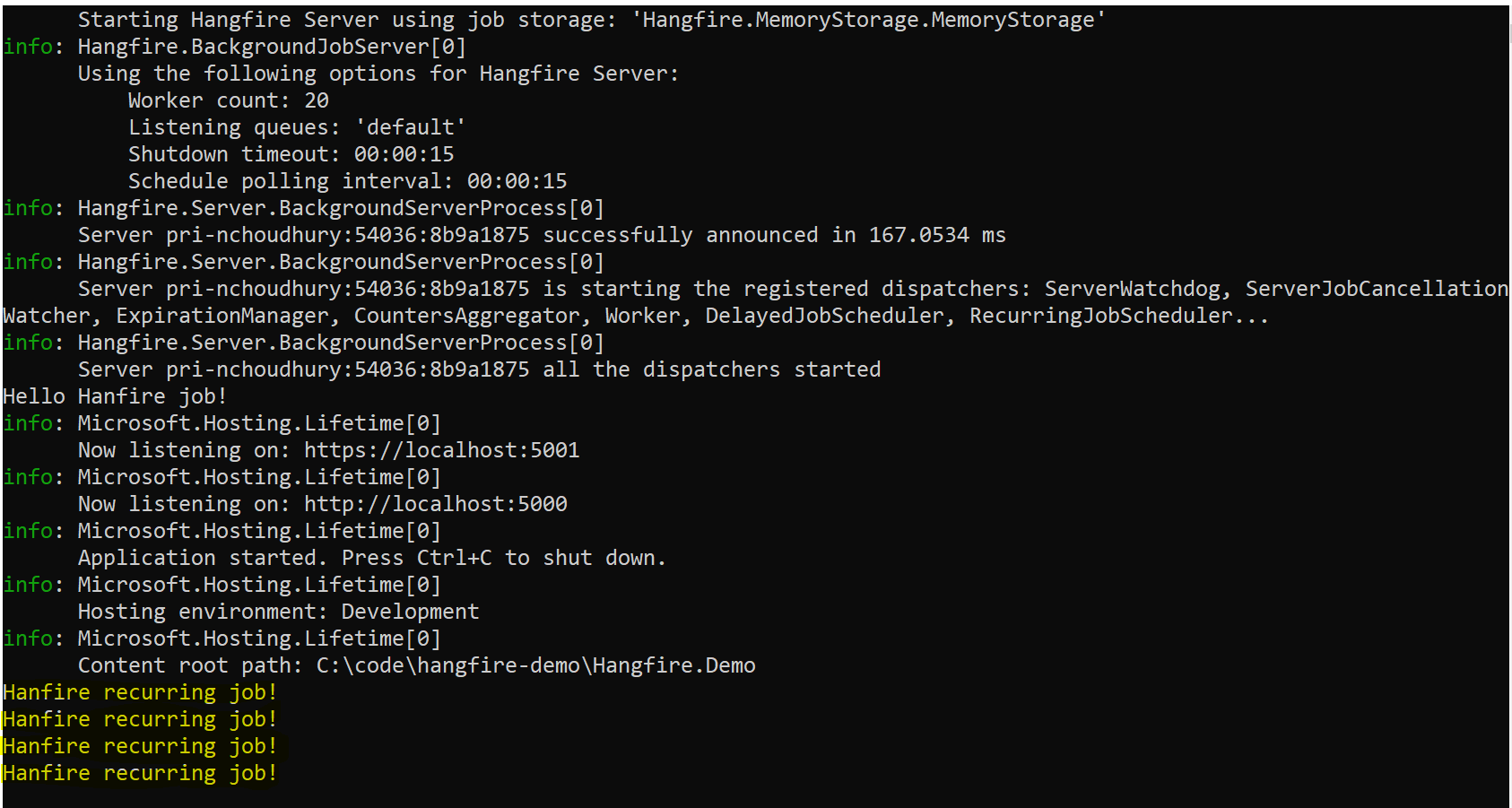Click the 'Application started. Press Ctrl+C' message

[371, 558]
